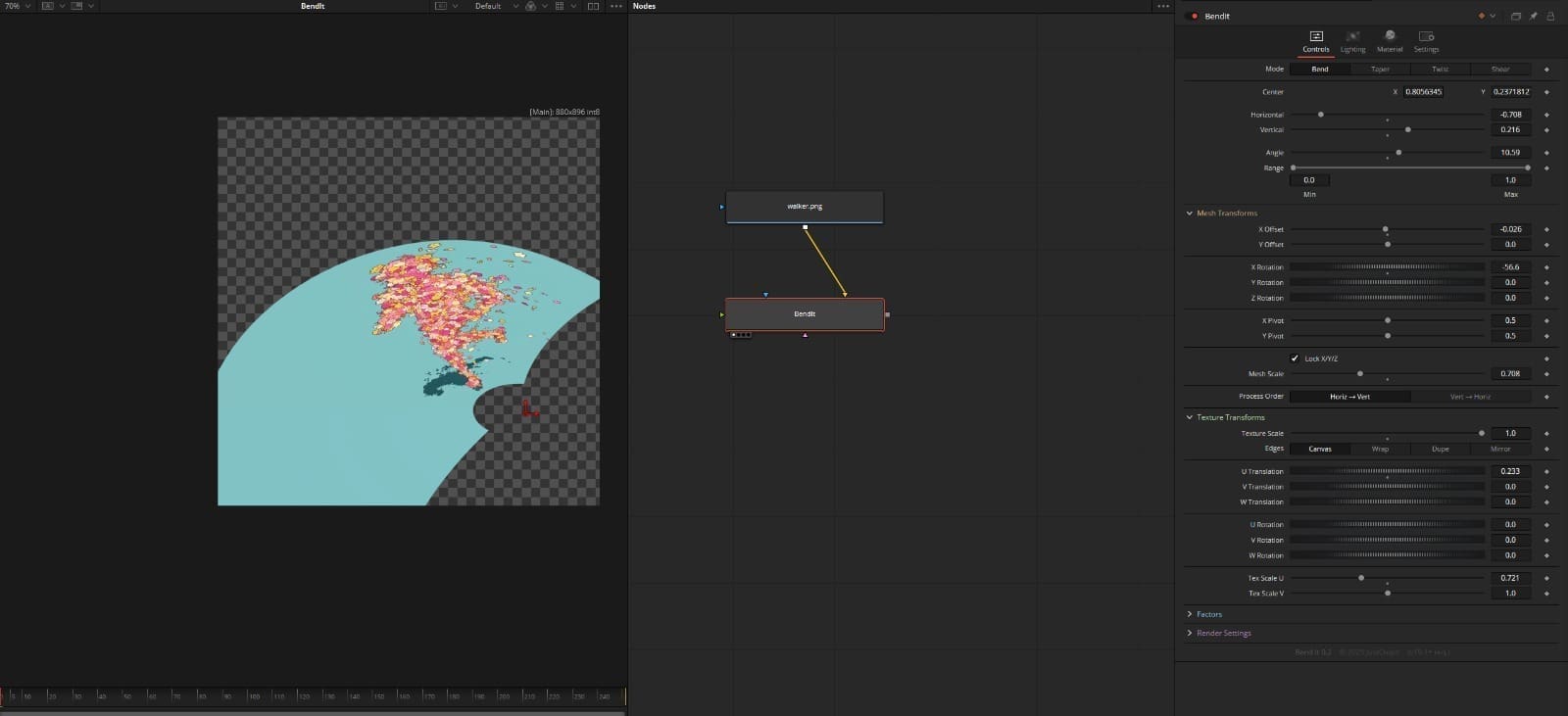Select Twist mode
This screenshot has height=716, width=1568.
[1440, 70]
